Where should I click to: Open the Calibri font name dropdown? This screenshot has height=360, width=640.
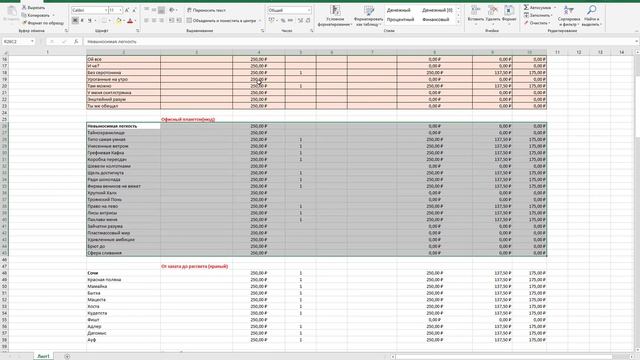click(x=106, y=10)
